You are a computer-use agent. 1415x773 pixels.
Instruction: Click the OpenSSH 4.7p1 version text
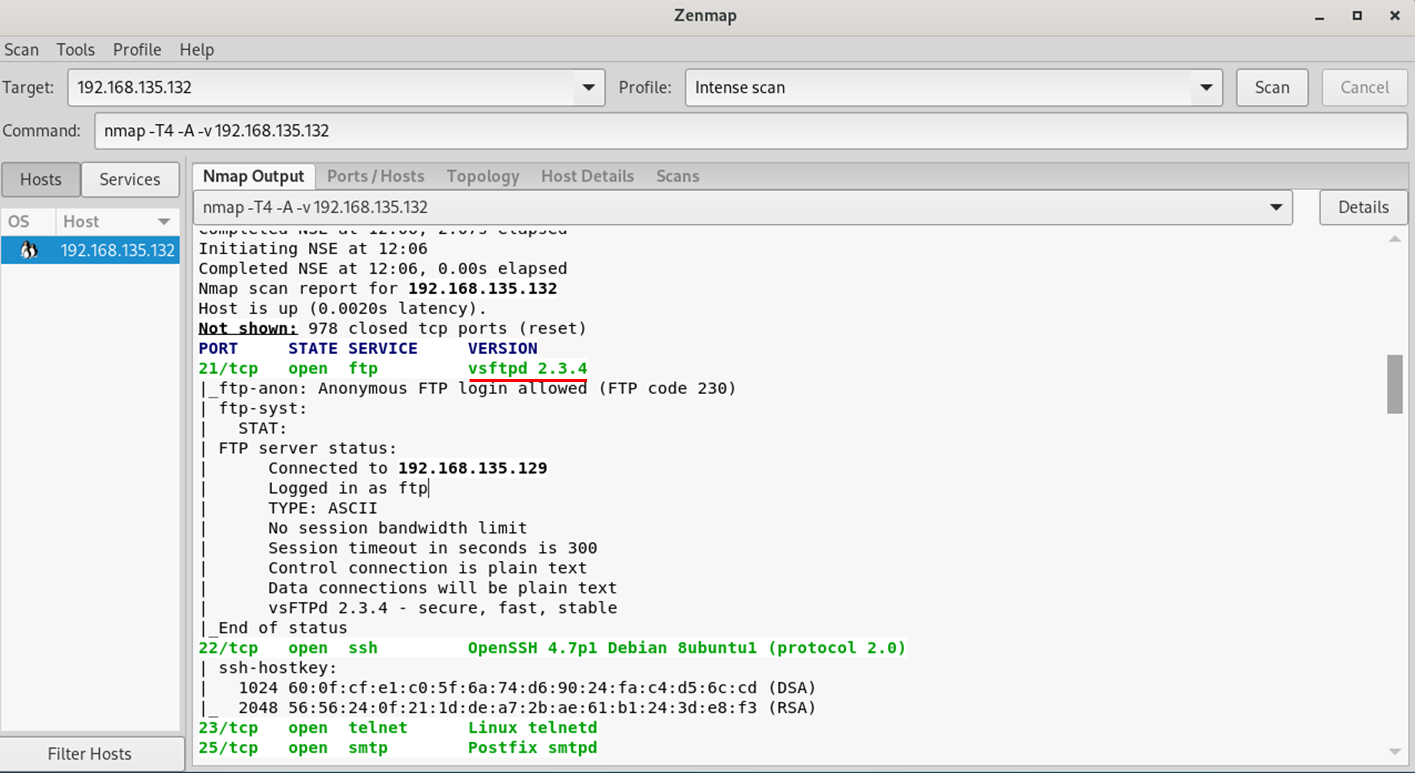(x=687, y=648)
